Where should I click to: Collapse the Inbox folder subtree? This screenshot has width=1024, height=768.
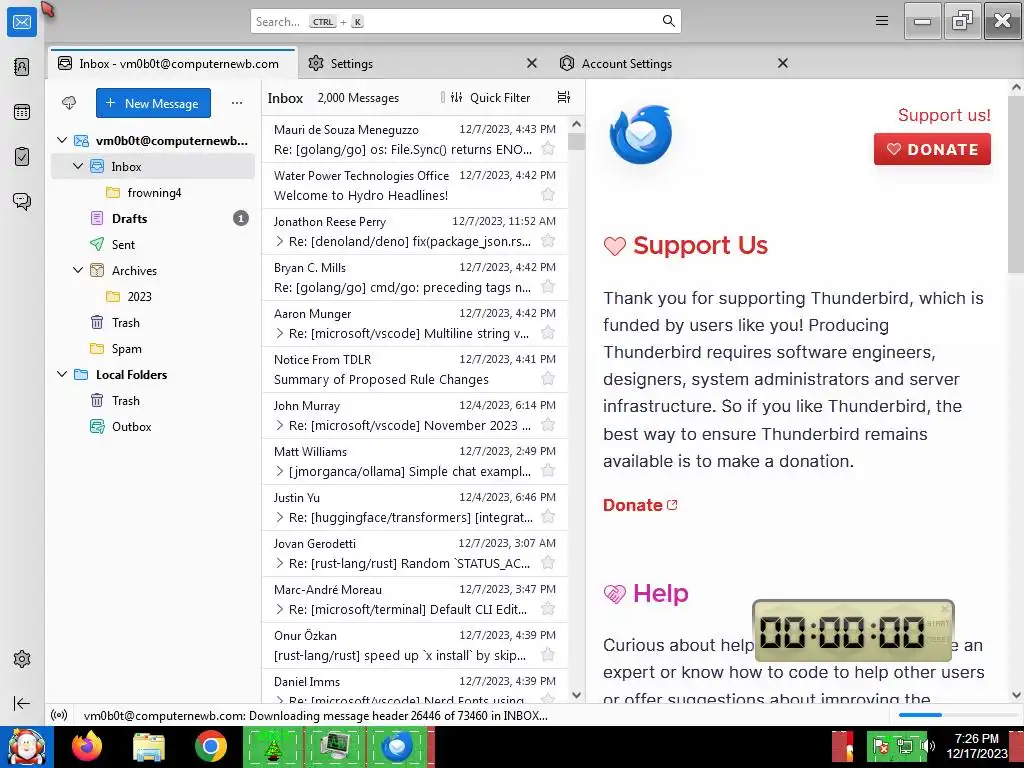point(78,167)
